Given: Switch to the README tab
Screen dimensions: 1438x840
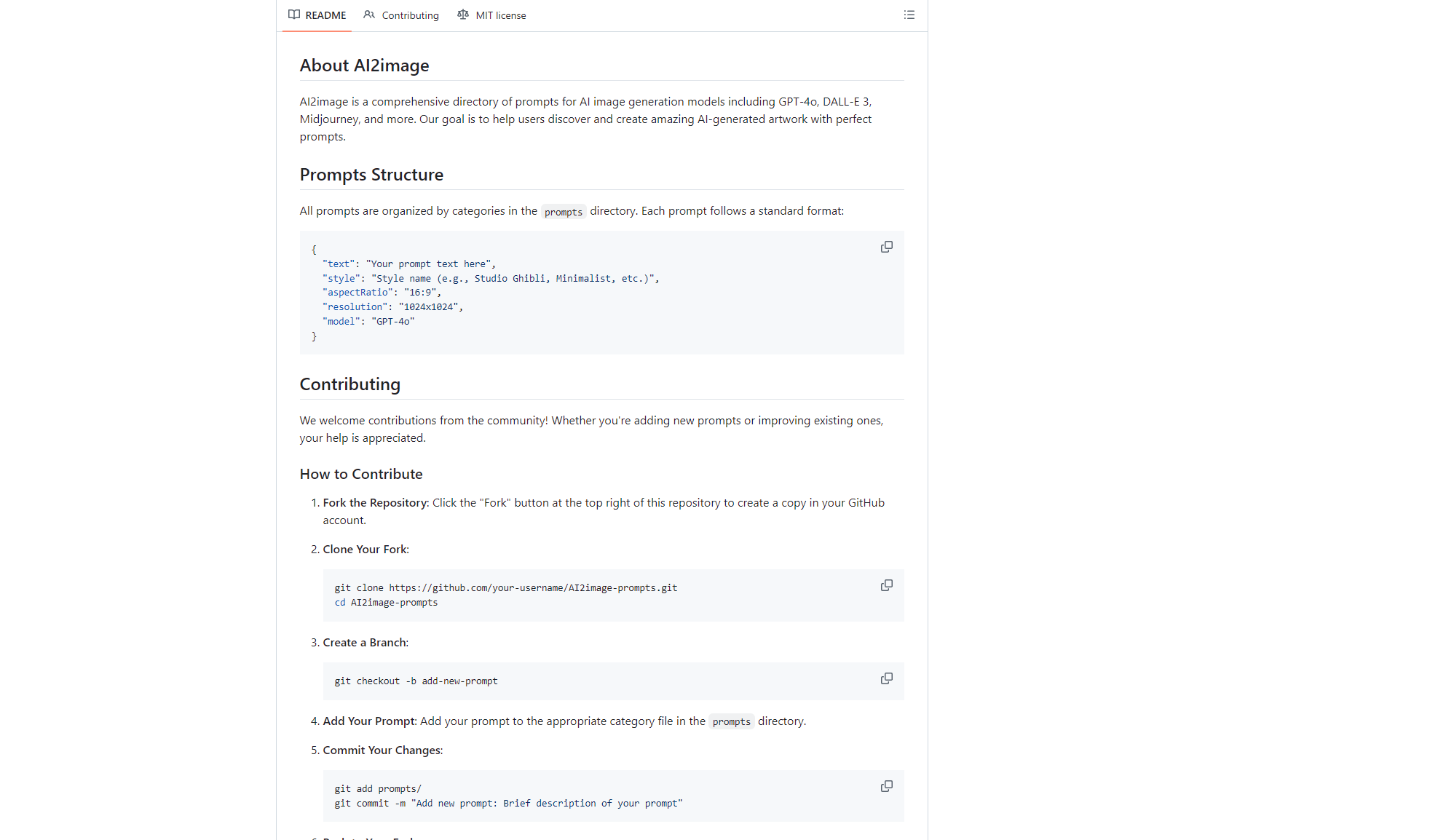Looking at the screenshot, I should 325,15.
